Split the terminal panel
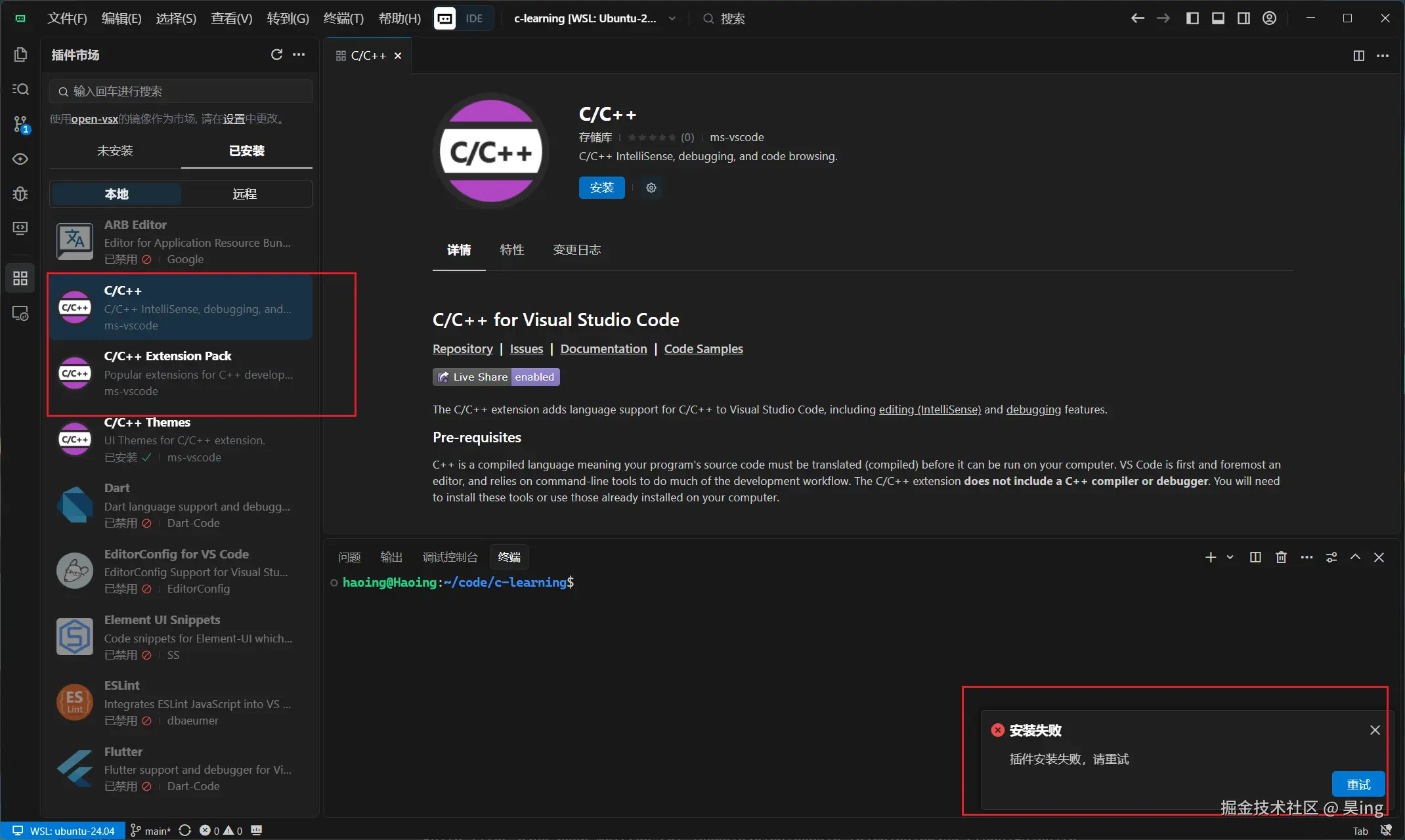 [x=1255, y=557]
